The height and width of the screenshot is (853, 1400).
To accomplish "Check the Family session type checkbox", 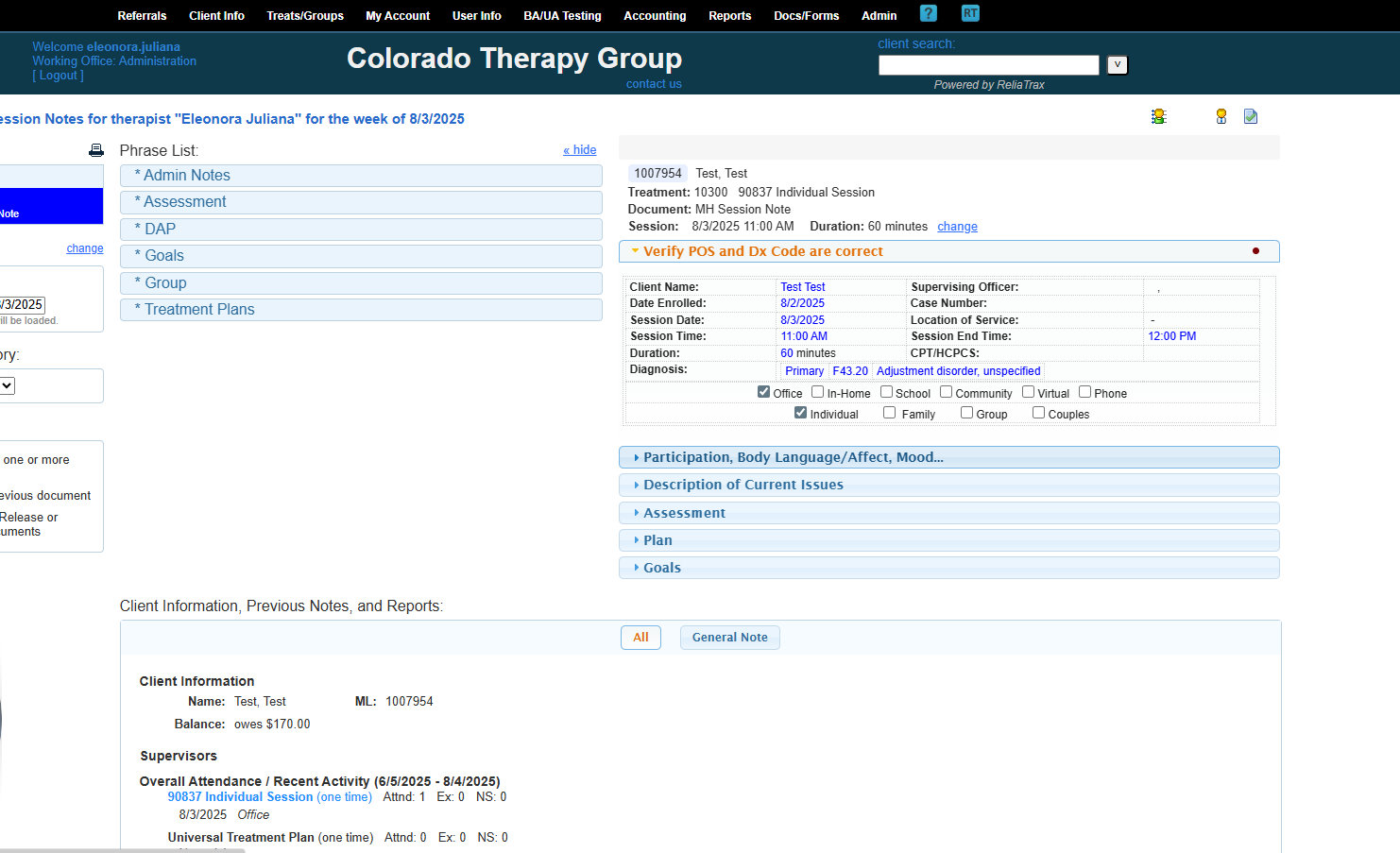I will coord(889,413).
